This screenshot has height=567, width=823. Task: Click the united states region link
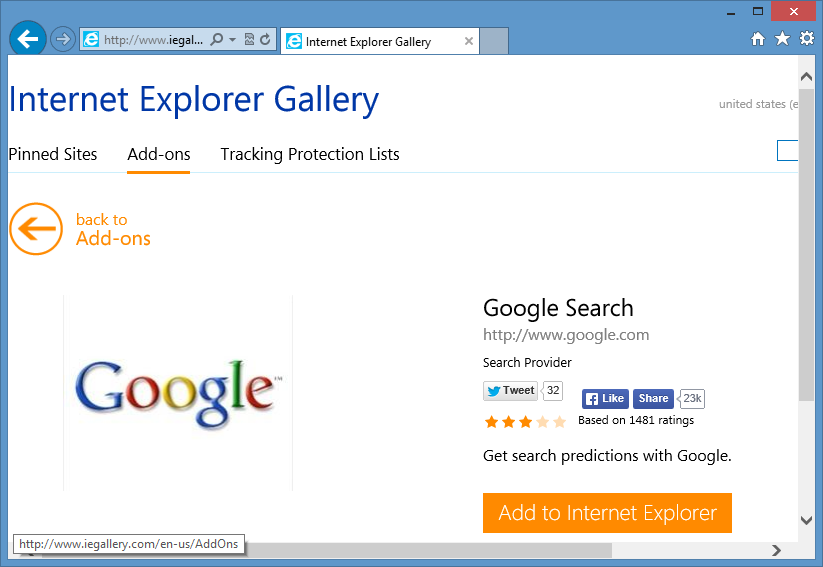(758, 104)
